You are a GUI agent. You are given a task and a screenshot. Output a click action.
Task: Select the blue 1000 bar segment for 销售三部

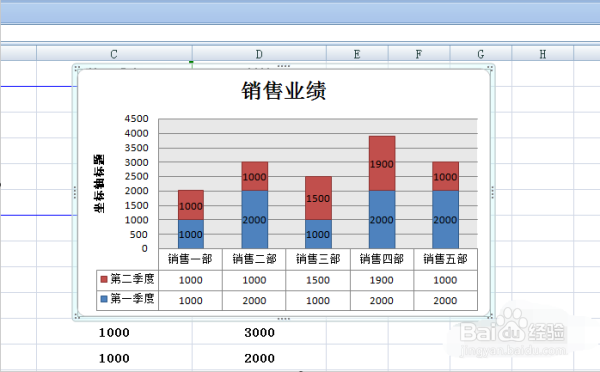coord(318,234)
